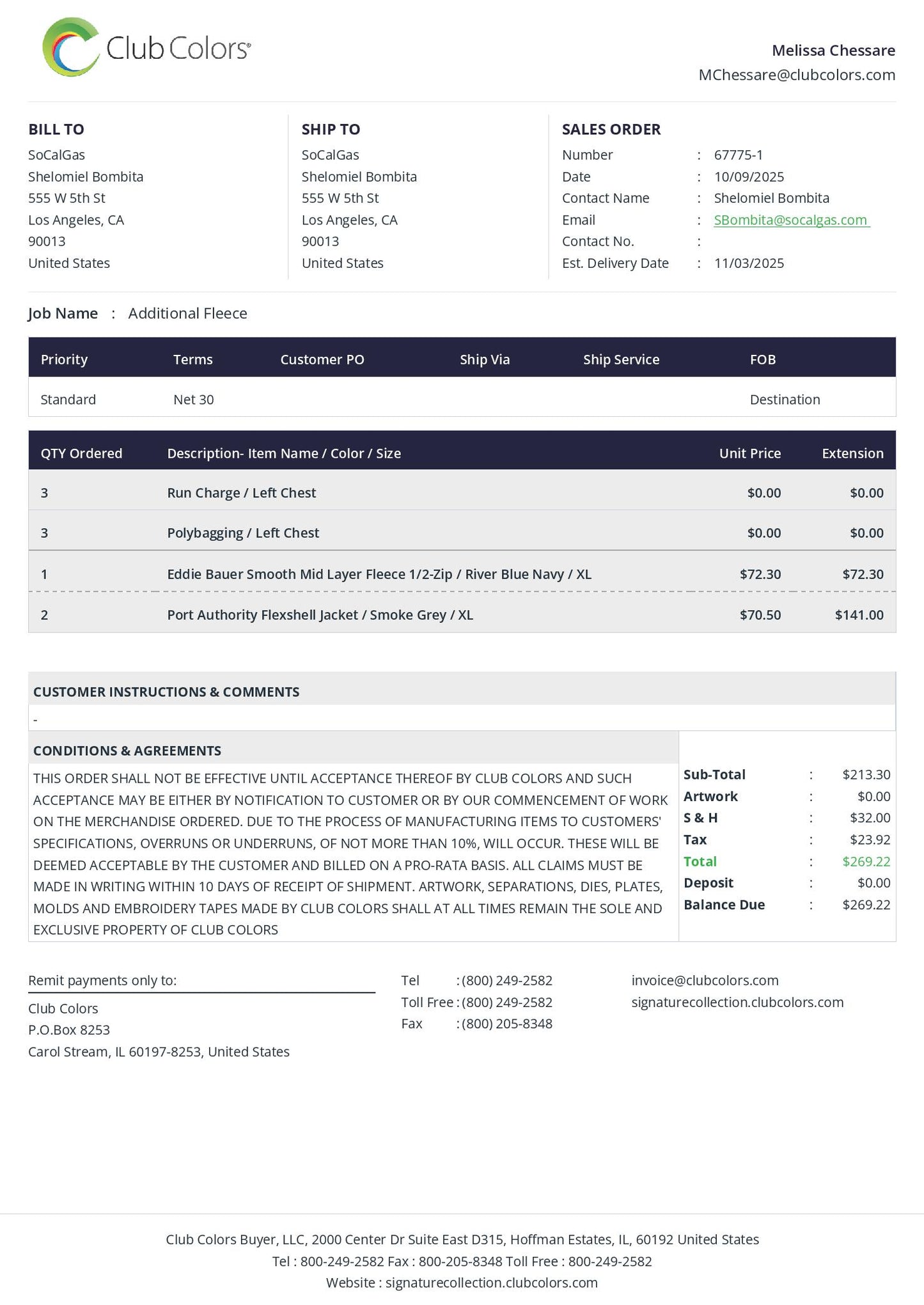
Task: Click the Customer Instructions & Comments heading
Action: [x=166, y=692]
